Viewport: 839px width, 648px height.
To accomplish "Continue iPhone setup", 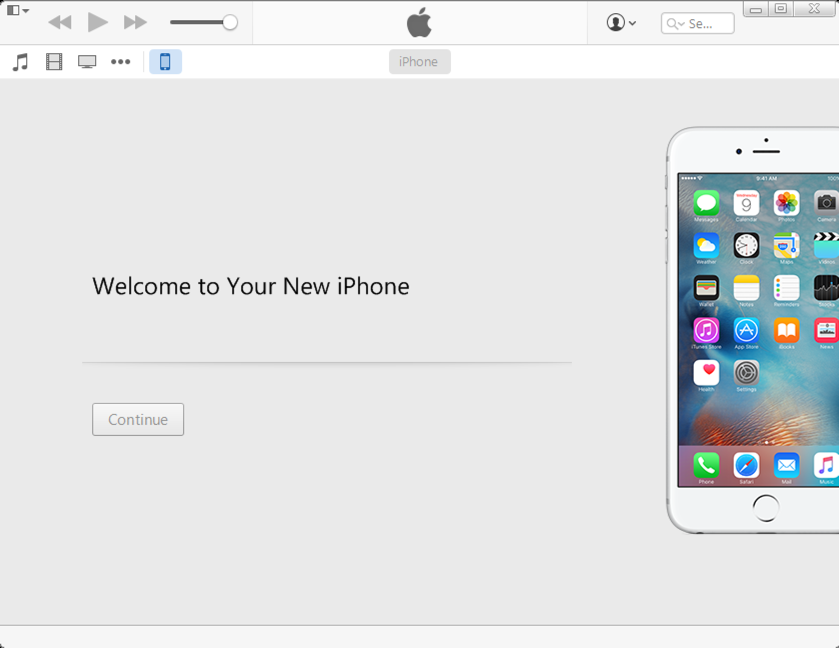I will coord(138,420).
